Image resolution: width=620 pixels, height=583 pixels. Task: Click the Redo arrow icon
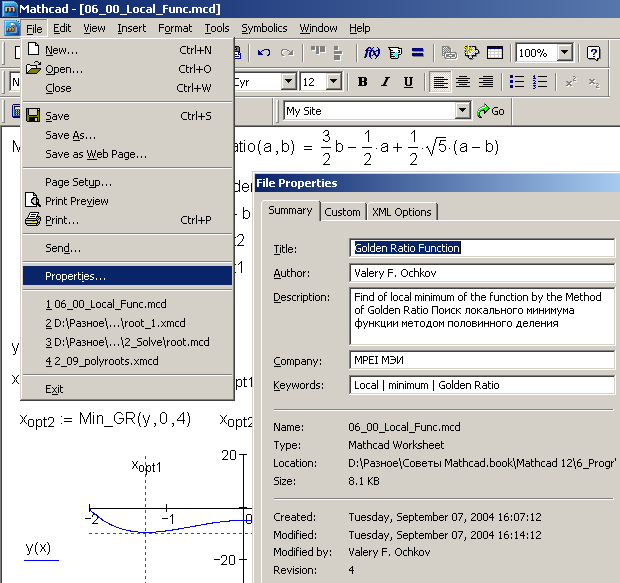click(287, 53)
